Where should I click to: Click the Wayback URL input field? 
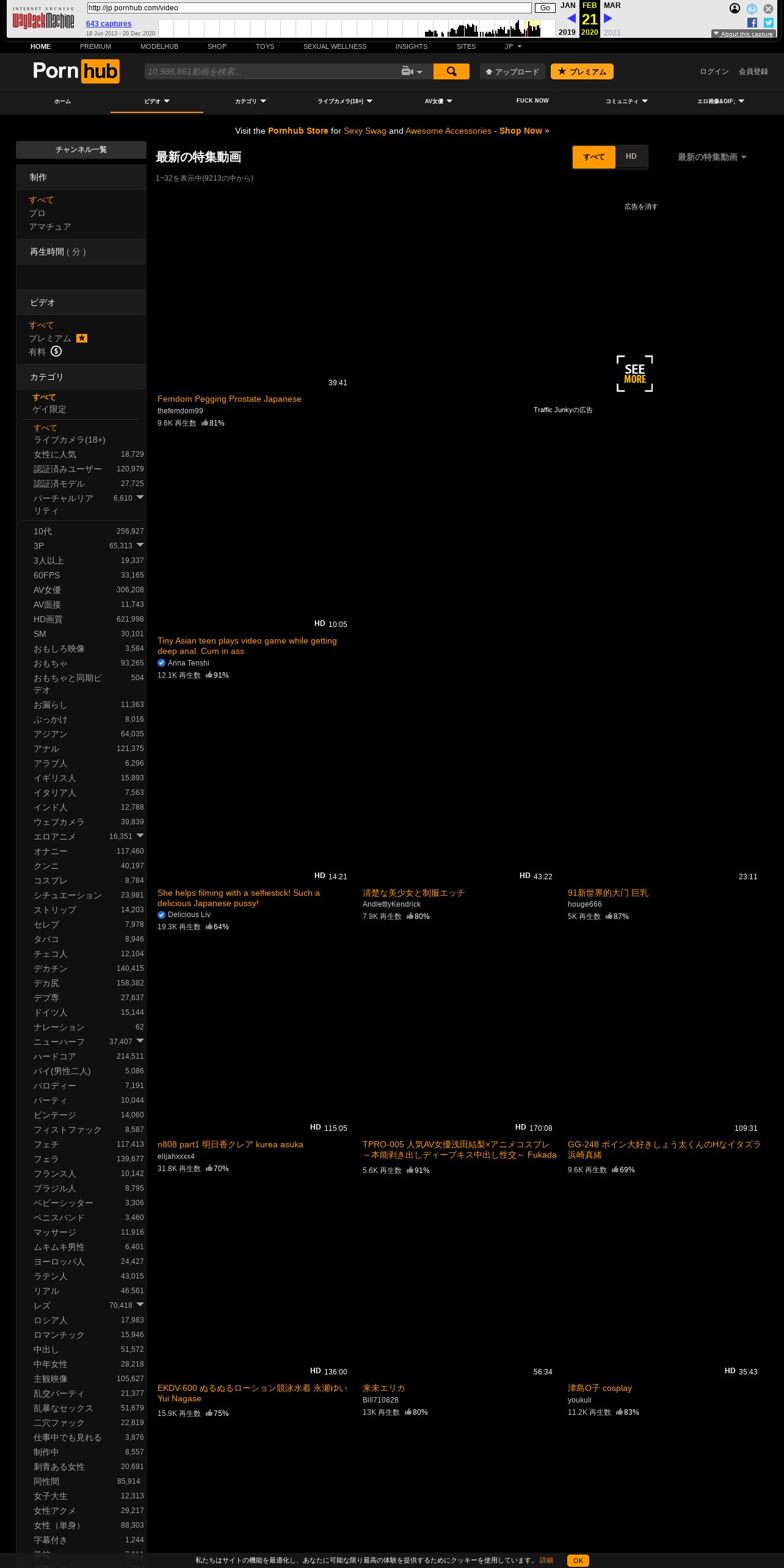tap(309, 8)
